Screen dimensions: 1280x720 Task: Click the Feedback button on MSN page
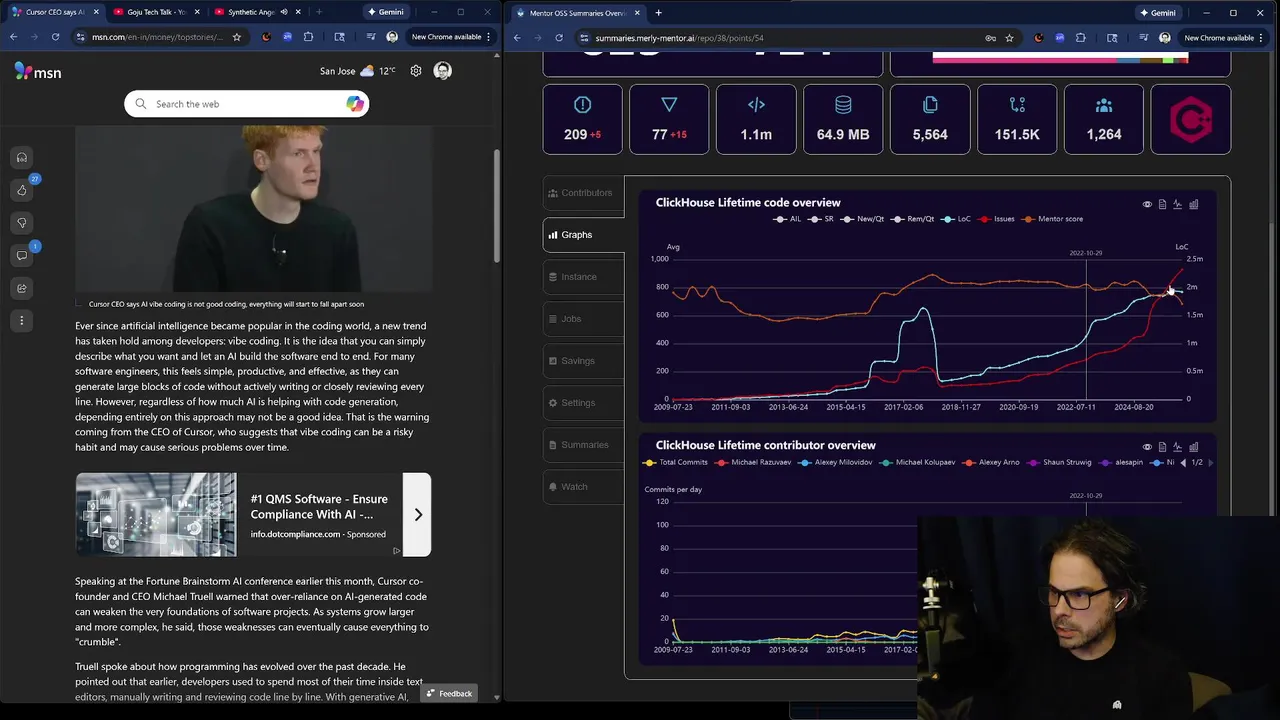[448, 693]
